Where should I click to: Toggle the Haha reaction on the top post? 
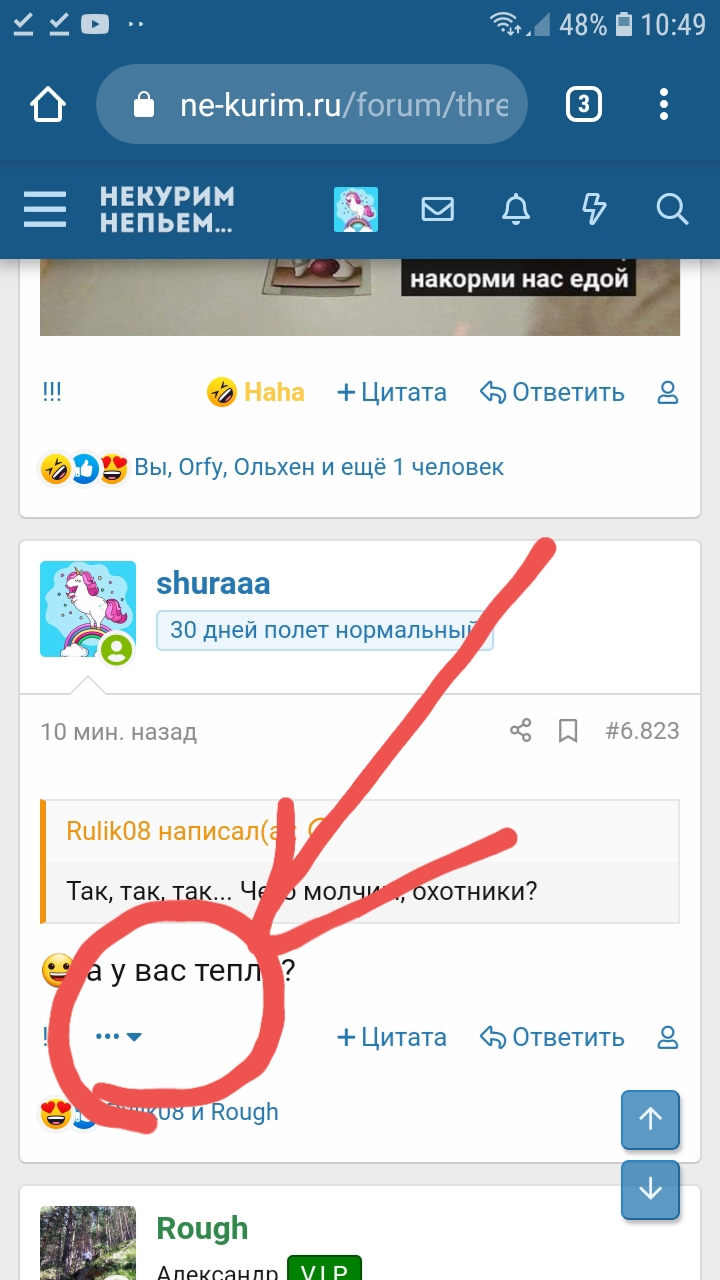point(256,392)
